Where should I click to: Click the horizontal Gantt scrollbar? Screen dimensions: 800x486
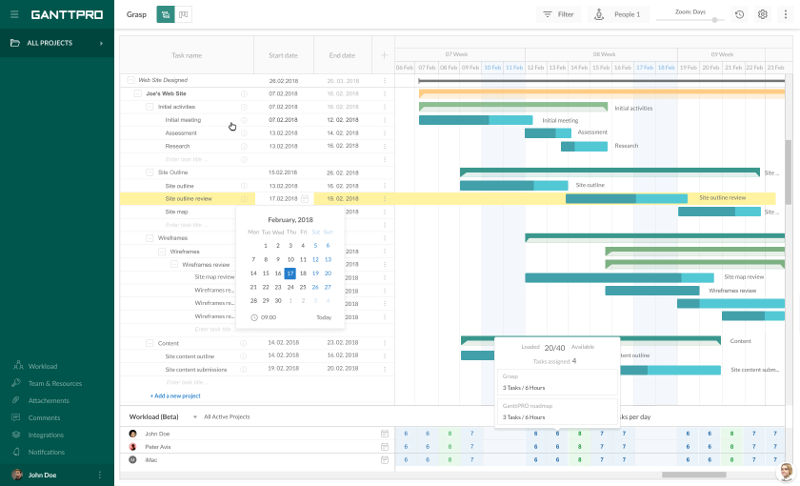pyautogui.click(x=694, y=475)
